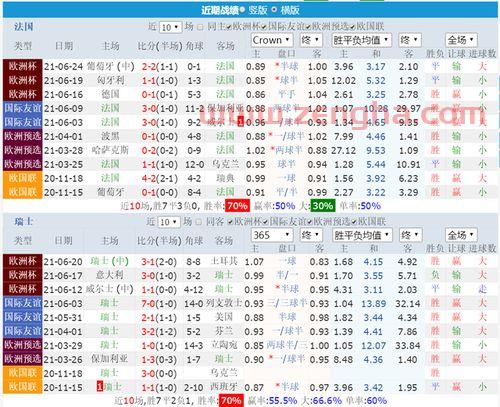Screen dimensions: 500x407
Task: Open team 保加利亚 in 21-03-26 row
Action: tap(110, 359)
